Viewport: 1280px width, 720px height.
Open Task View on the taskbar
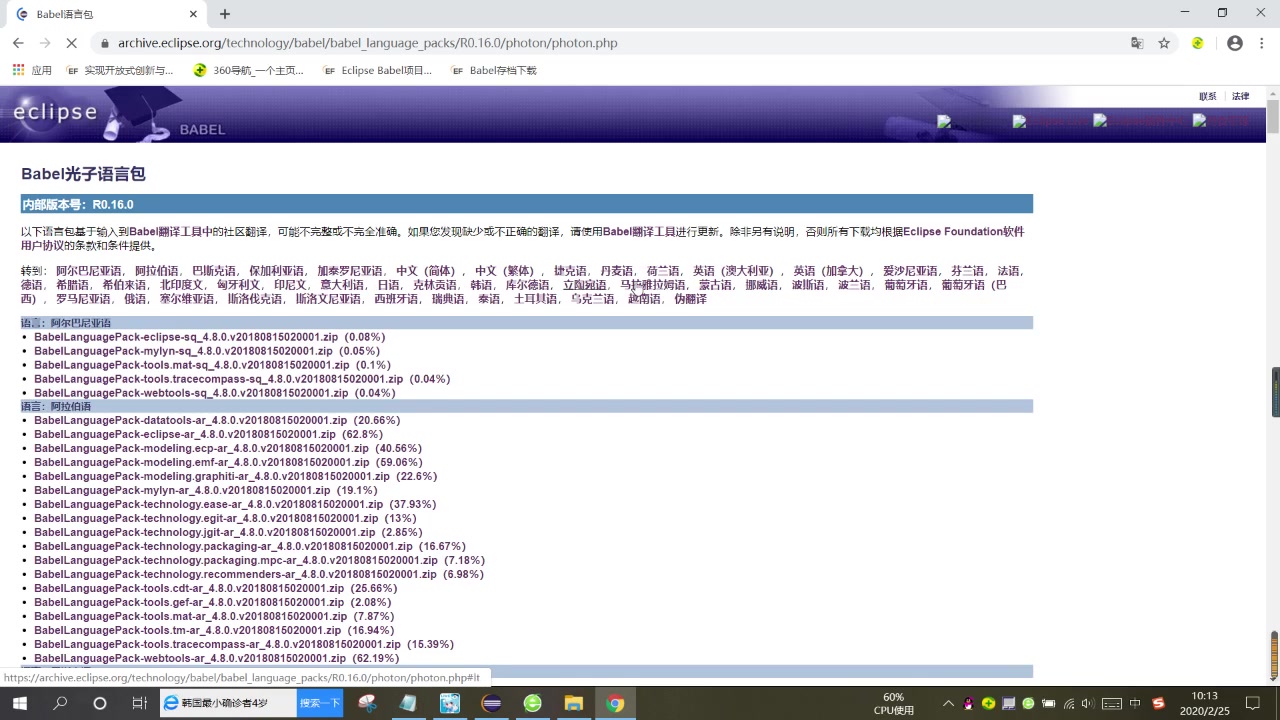click(139, 704)
